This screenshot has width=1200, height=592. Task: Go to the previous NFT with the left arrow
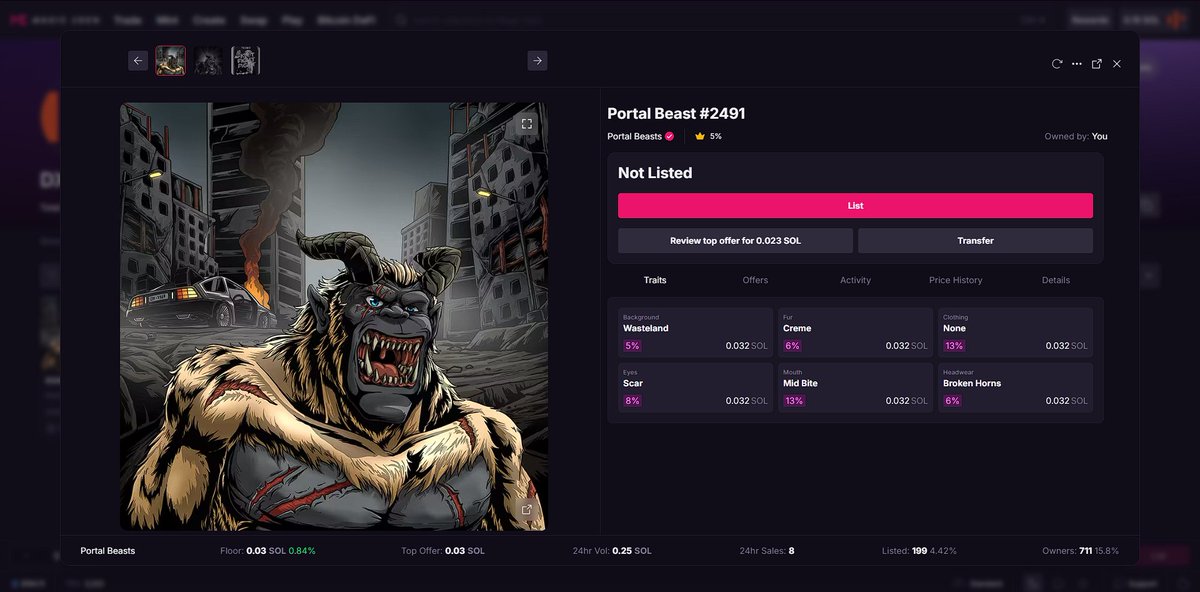click(138, 61)
